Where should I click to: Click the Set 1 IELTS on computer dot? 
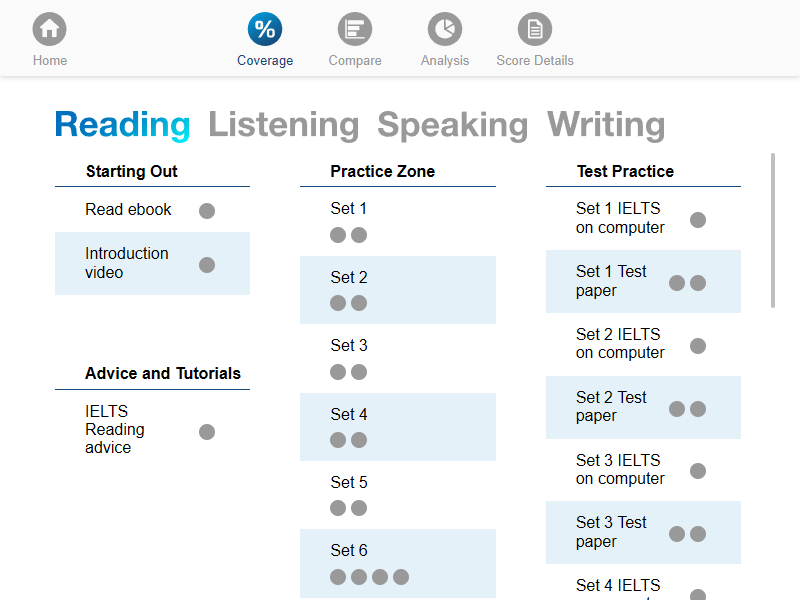pos(698,220)
